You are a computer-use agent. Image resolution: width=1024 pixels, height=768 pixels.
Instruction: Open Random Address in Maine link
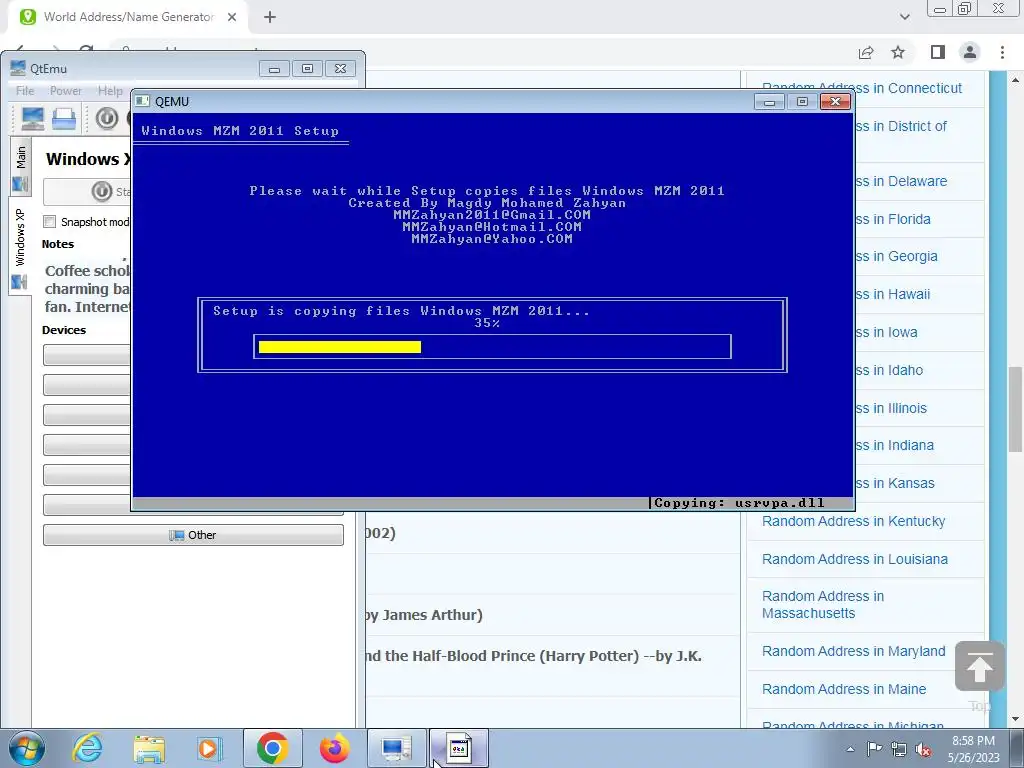coord(844,689)
